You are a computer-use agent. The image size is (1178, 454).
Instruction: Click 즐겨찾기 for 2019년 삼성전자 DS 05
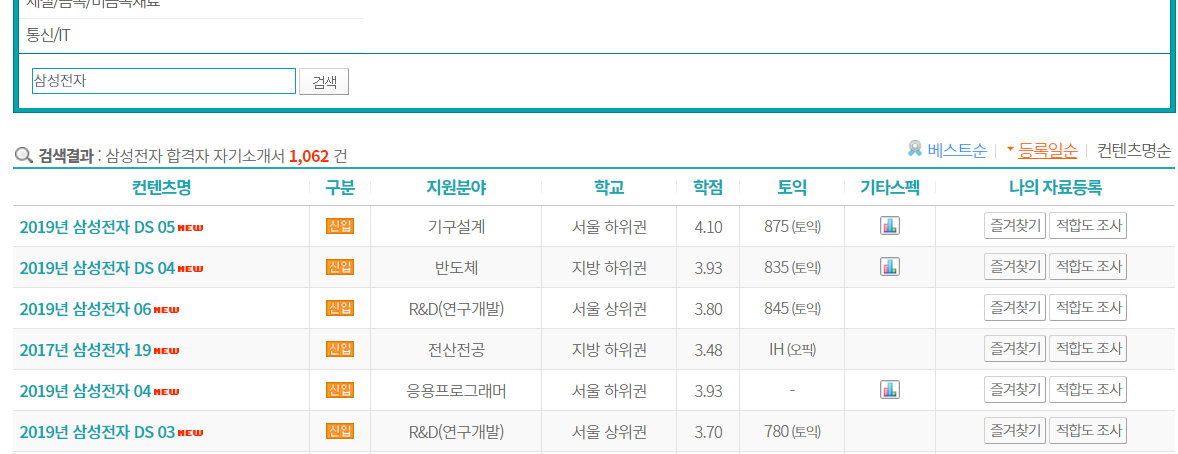[x=1015, y=225]
